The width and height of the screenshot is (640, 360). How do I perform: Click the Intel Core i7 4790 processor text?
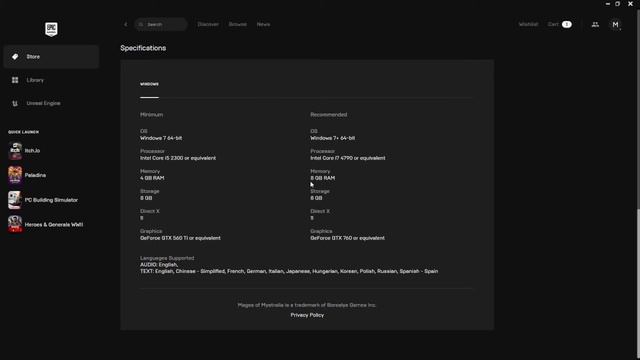pos(348,158)
